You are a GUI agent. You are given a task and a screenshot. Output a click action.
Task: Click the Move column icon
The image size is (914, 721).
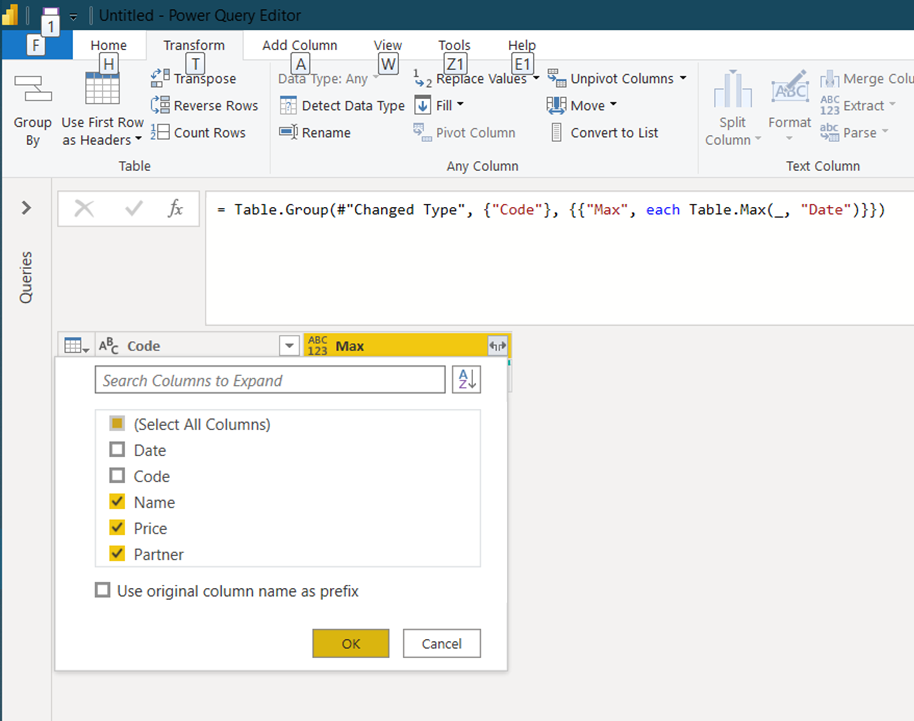click(x=556, y=105)
